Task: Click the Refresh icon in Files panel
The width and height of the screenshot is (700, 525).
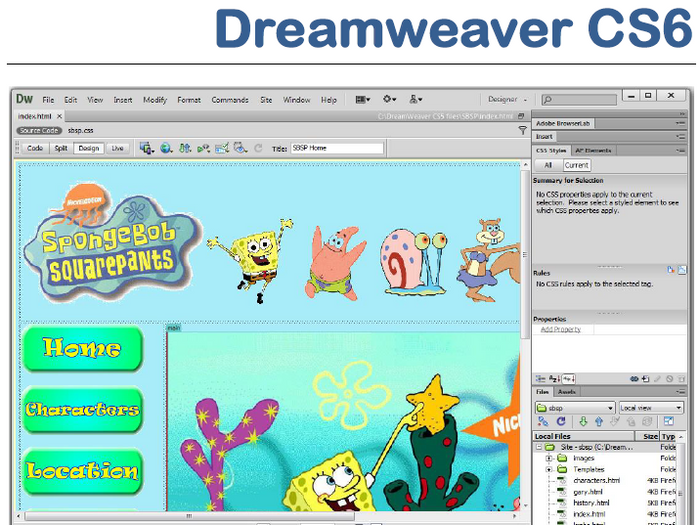Action: (x=561, y=421)
